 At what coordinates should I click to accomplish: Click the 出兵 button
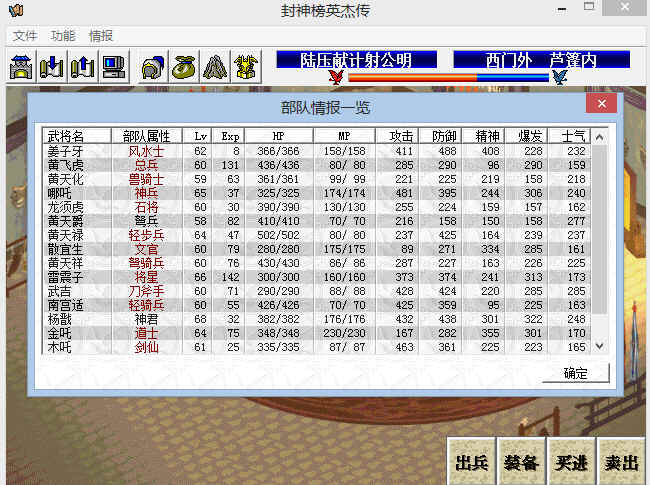pos(471,462)
